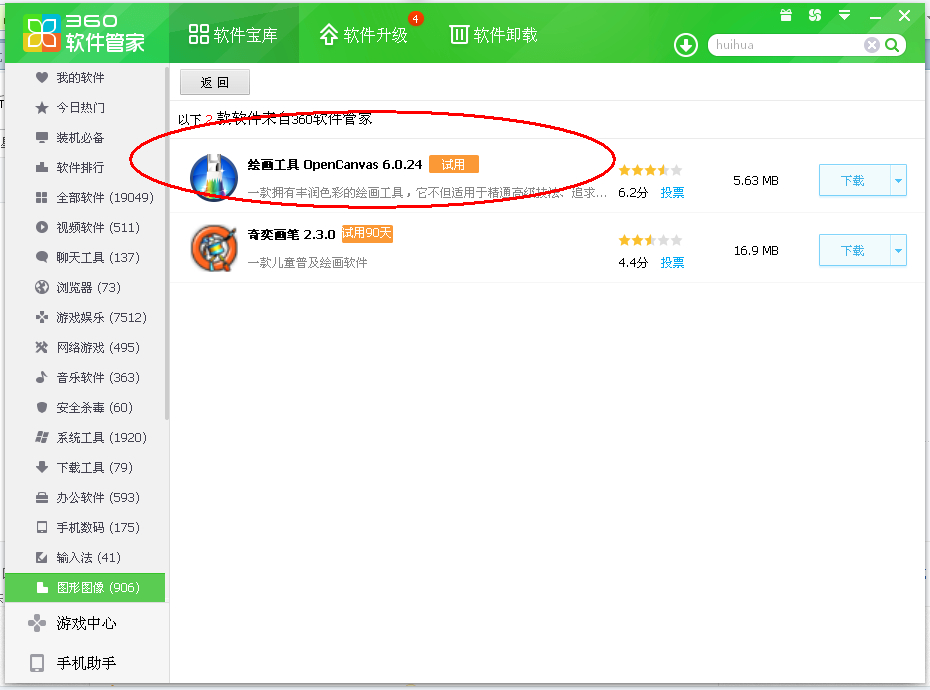
Task: Select 浏览器 (73) category
Action: (88, 288)
